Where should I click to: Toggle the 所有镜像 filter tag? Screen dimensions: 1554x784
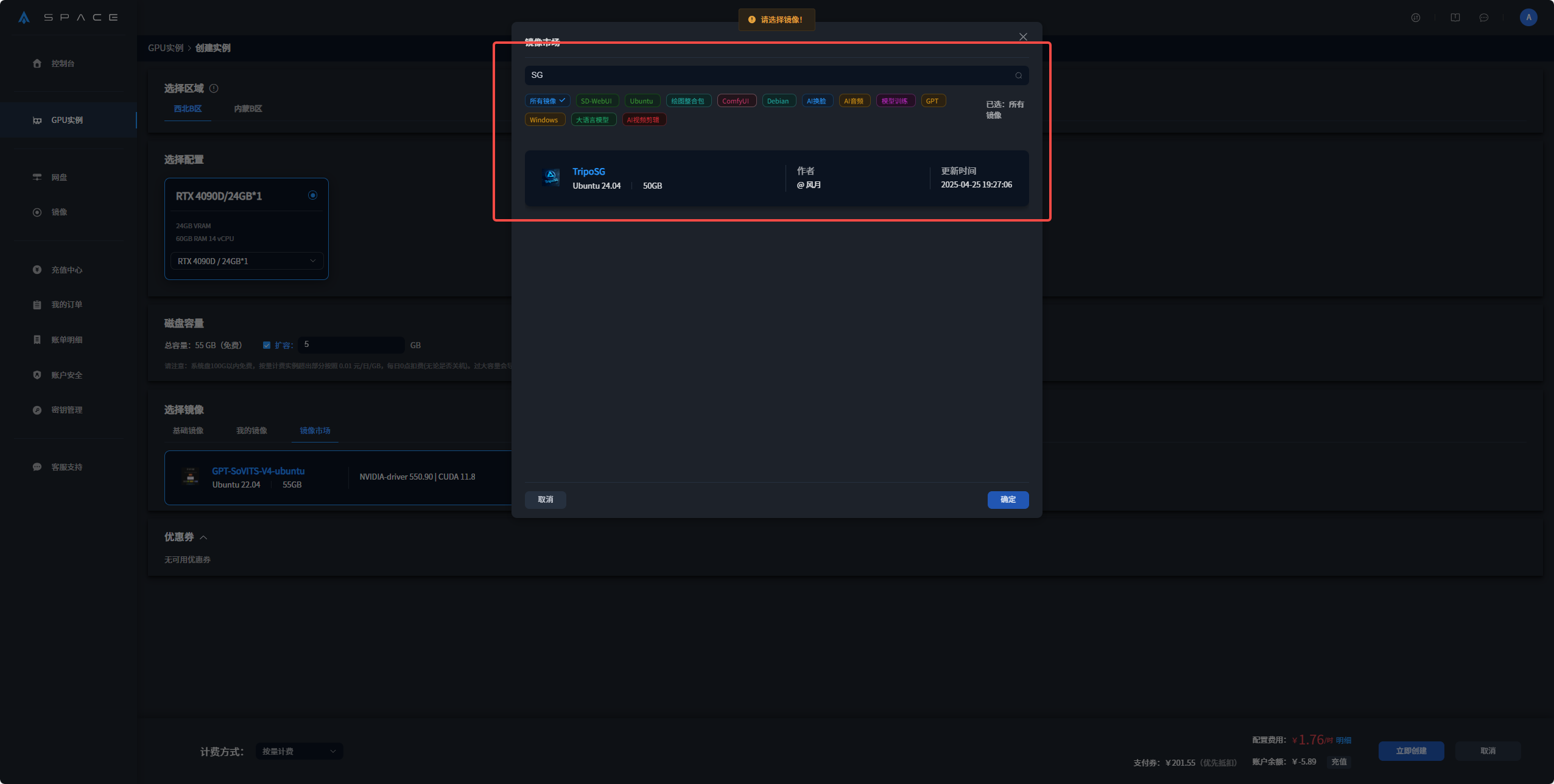(x=547, y=101)
